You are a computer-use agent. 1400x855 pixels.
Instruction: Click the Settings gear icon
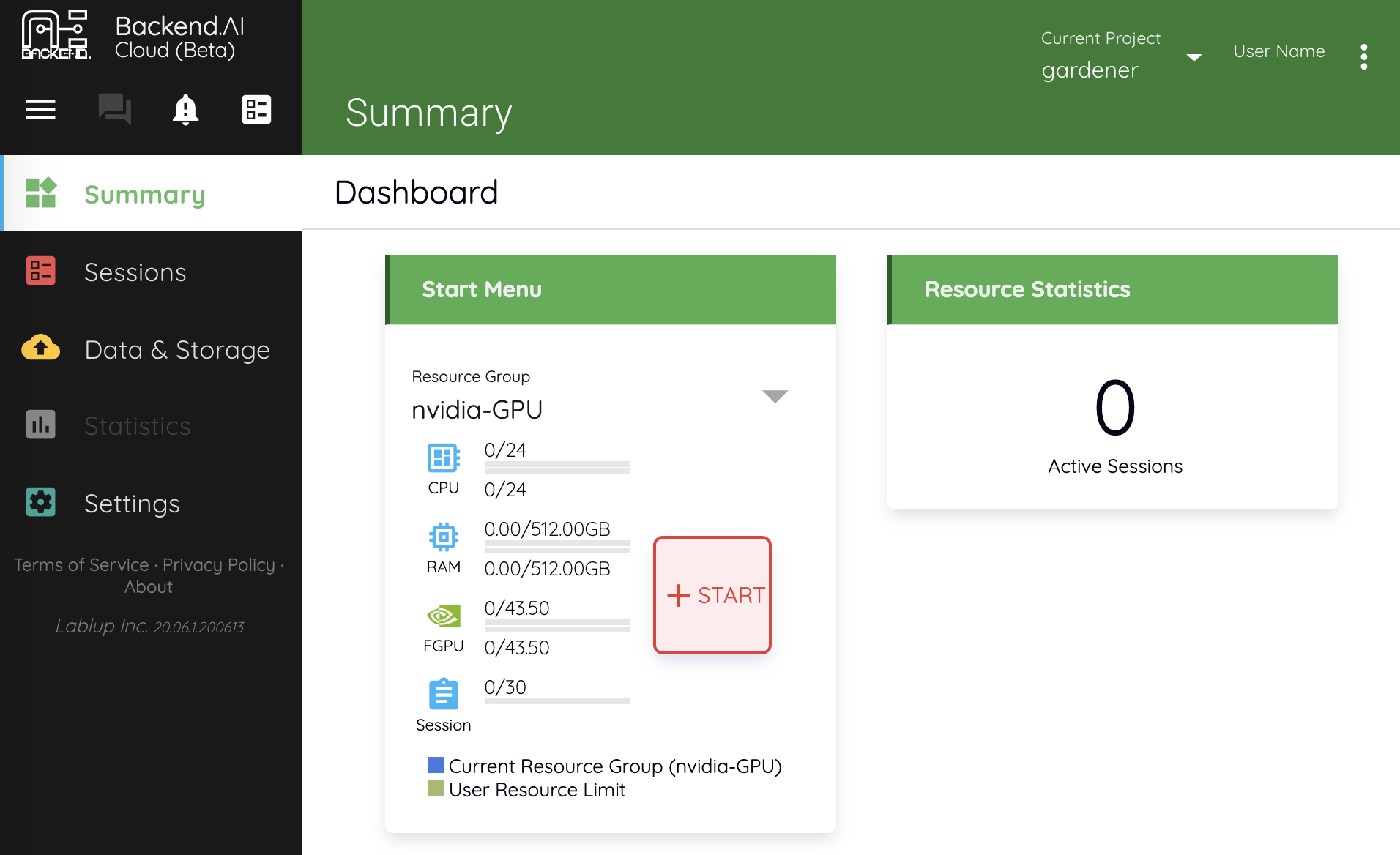click(x=41, y=502)
